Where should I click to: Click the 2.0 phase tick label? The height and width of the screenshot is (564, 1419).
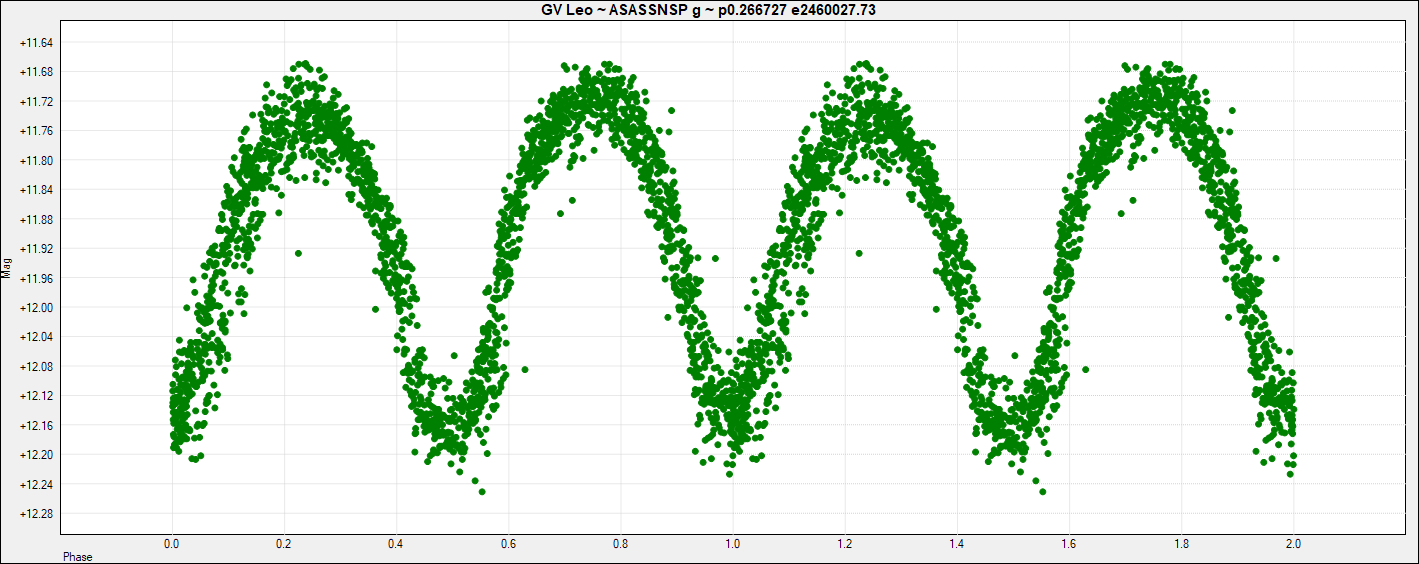[1292, 545]
